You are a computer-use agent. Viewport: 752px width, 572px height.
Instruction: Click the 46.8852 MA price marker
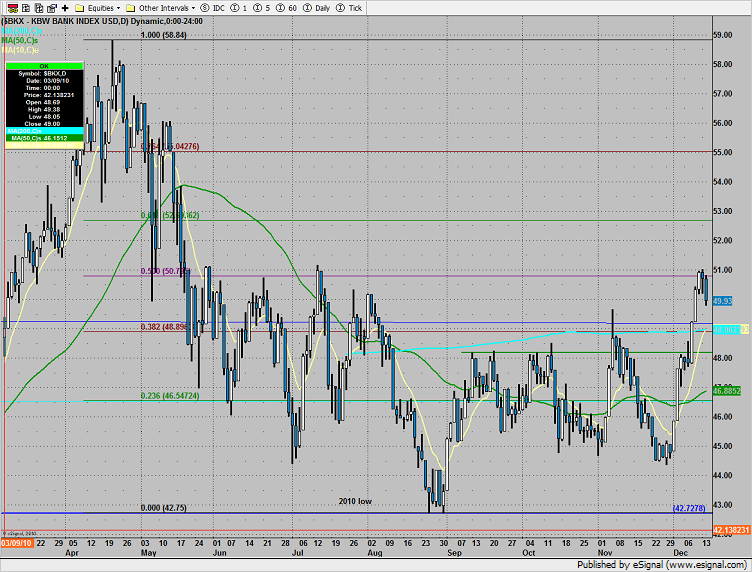coord(727,391)
